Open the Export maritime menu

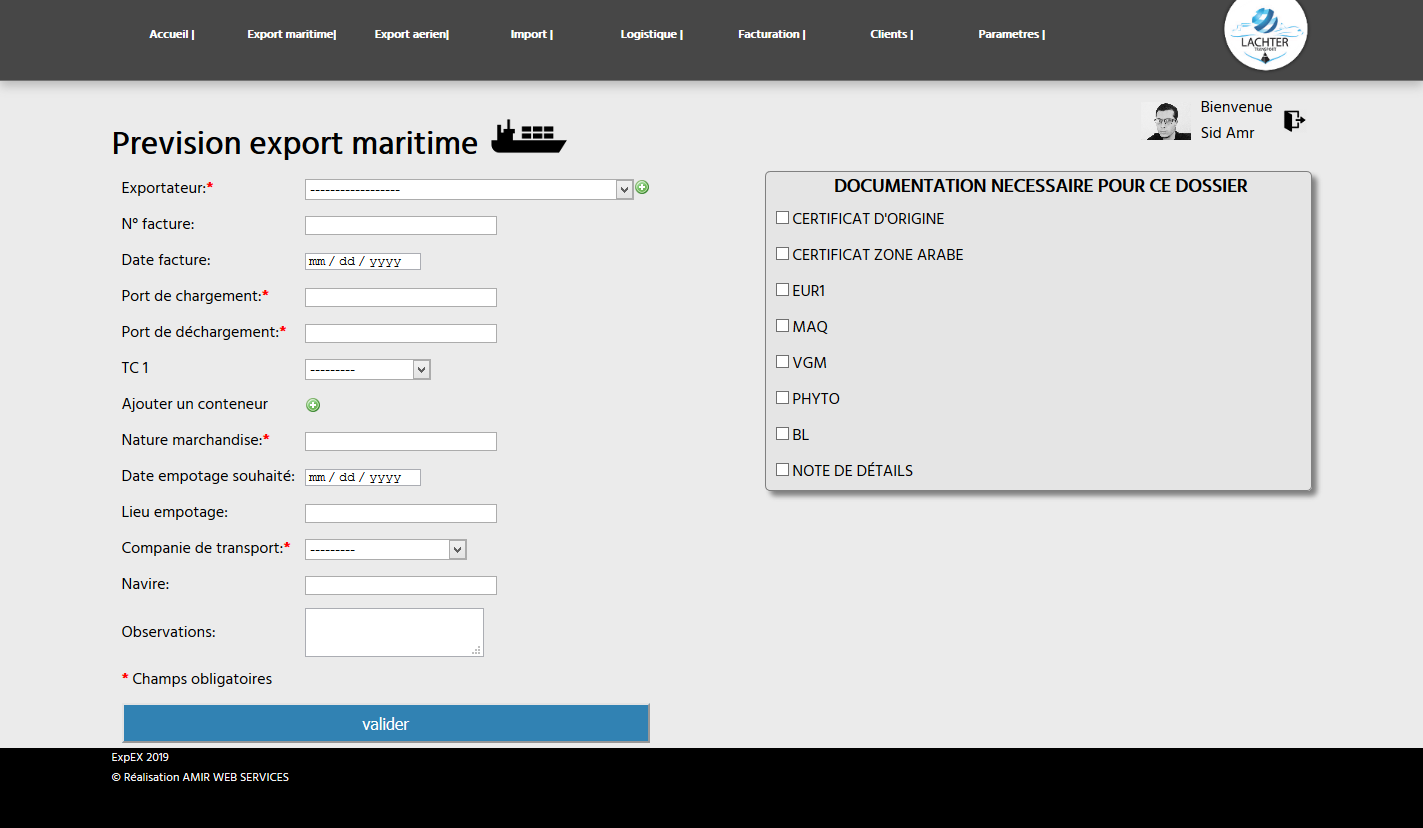[291, 34]
